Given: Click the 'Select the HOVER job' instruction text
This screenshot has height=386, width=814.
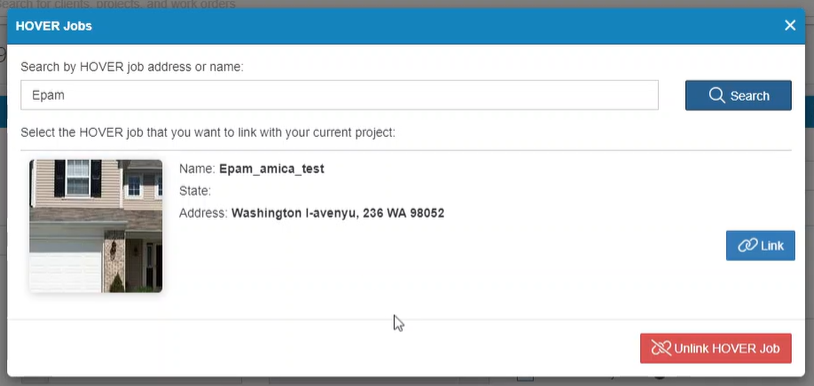Looking at the screenshot, I should 208,132.
